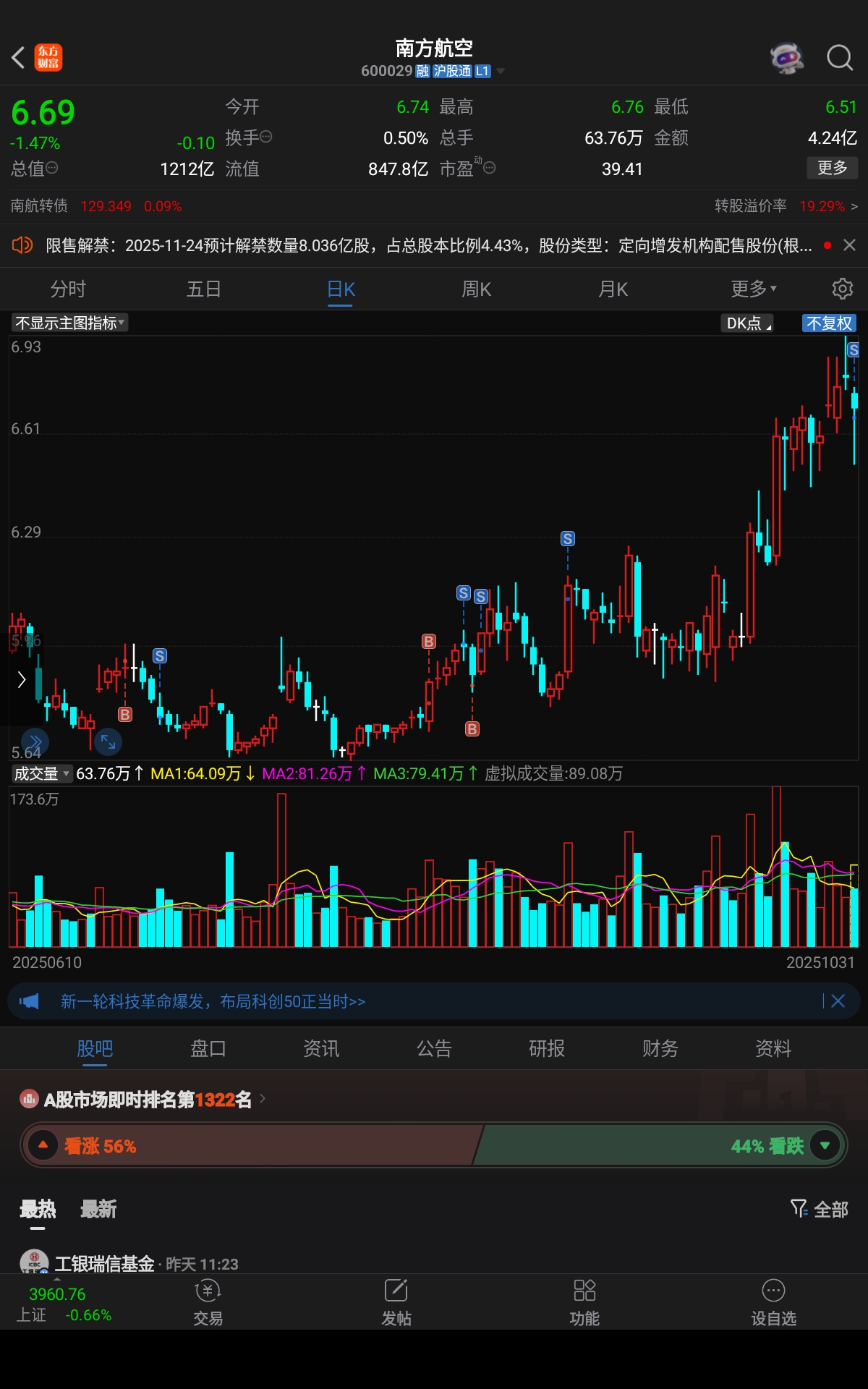Open the 财务 tab

660,1048
